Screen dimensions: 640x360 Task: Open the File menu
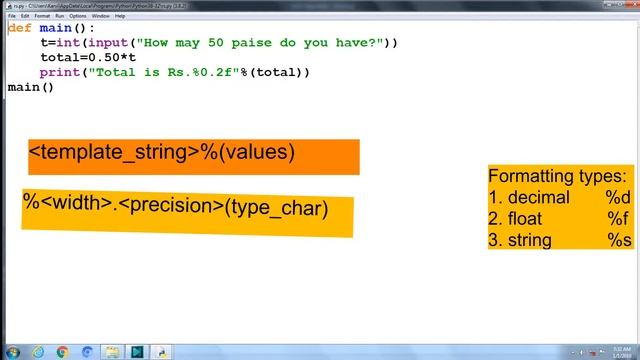click(12, 16)
